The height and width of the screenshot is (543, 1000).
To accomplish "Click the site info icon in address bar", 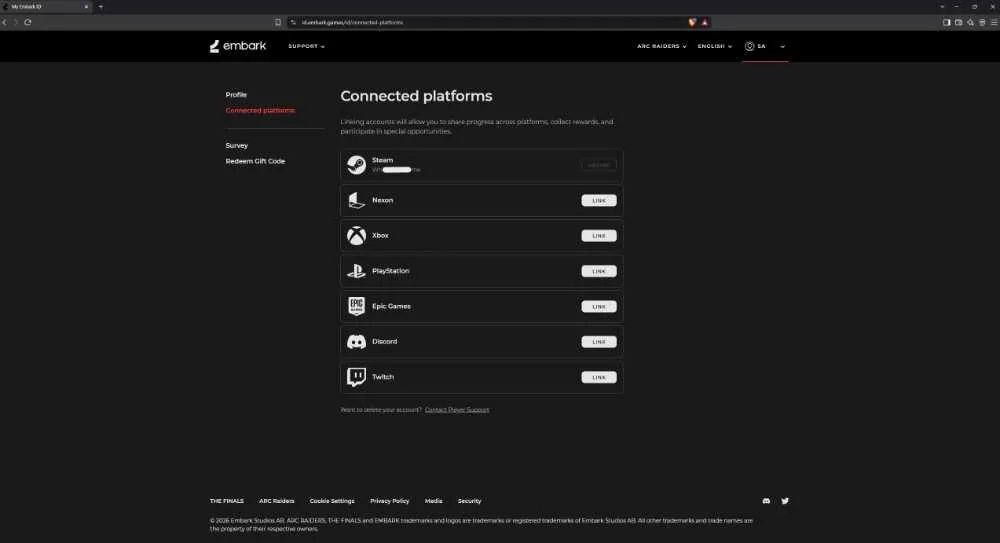I will [293, 22].
